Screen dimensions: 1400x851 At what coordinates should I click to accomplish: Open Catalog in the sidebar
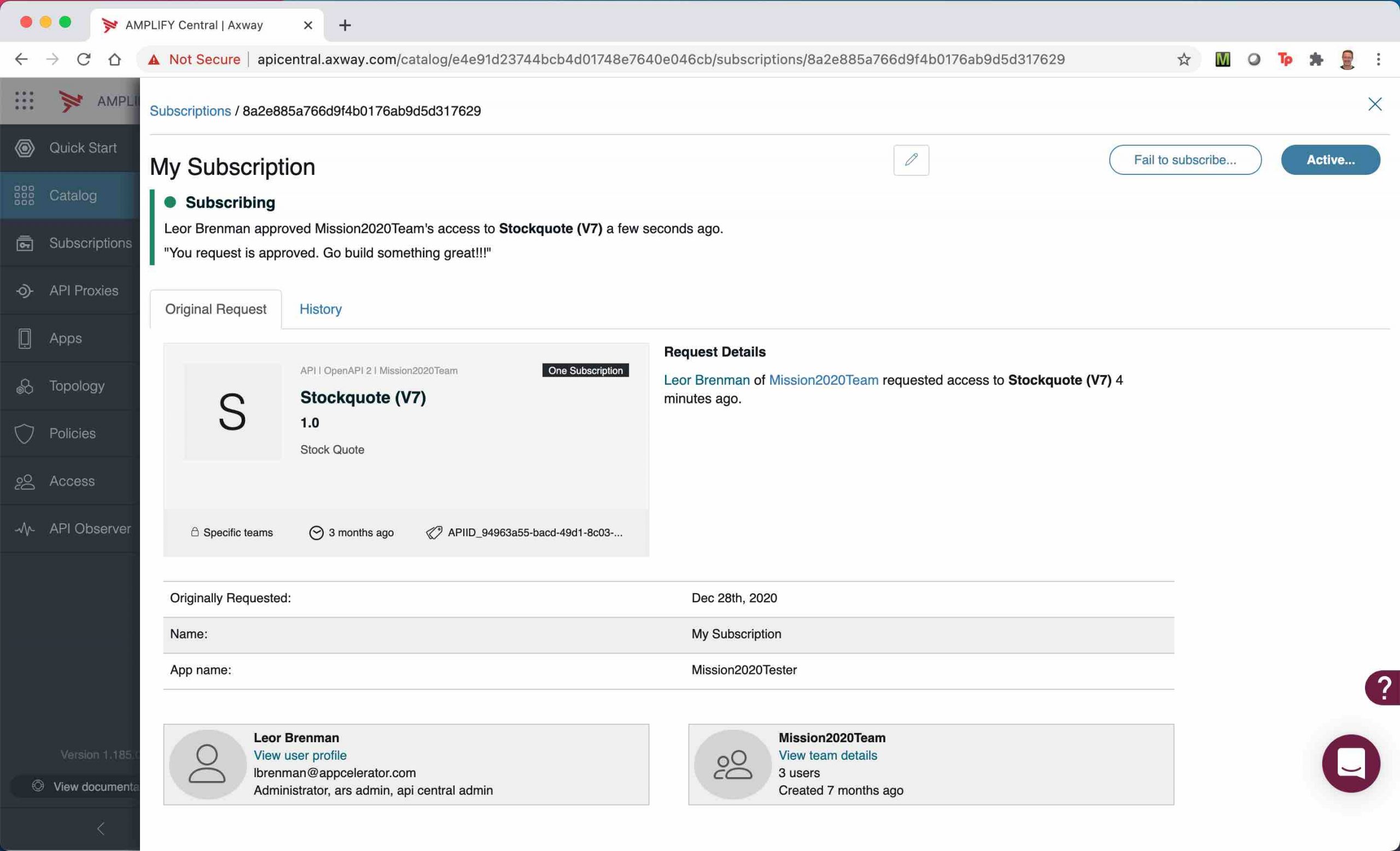70,196
